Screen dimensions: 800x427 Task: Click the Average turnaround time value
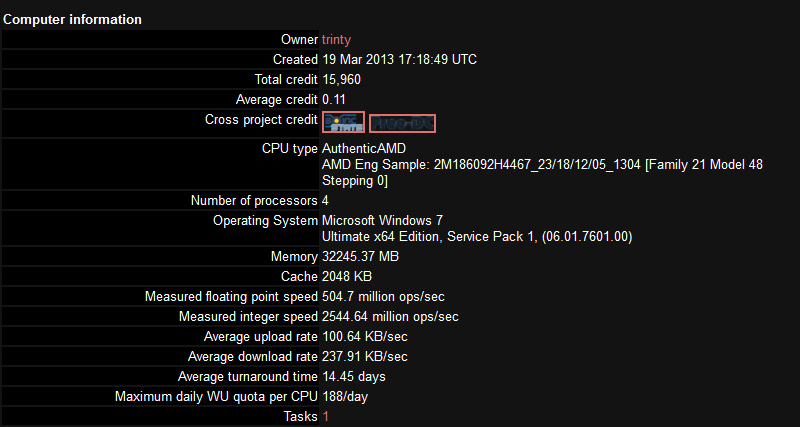(353, 376)
